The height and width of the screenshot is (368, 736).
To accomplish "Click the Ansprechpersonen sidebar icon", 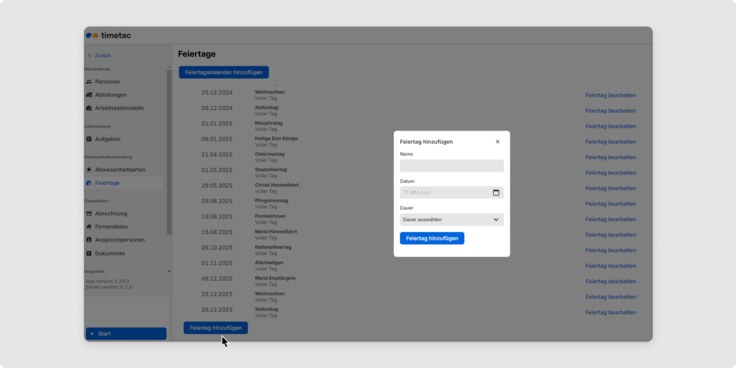I will 89,240.
